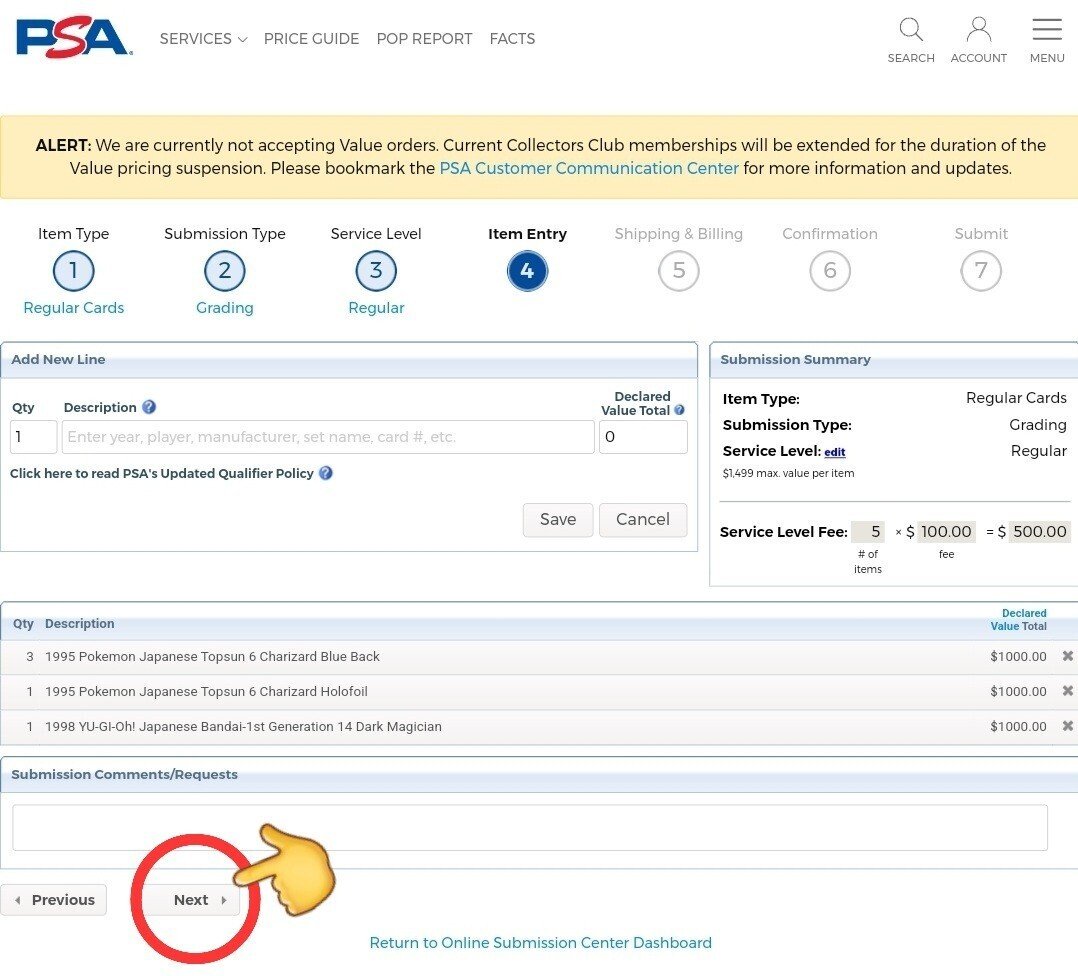Edit the Service Level
Viewport: 1078px width, 976px height.
[835, 452]
